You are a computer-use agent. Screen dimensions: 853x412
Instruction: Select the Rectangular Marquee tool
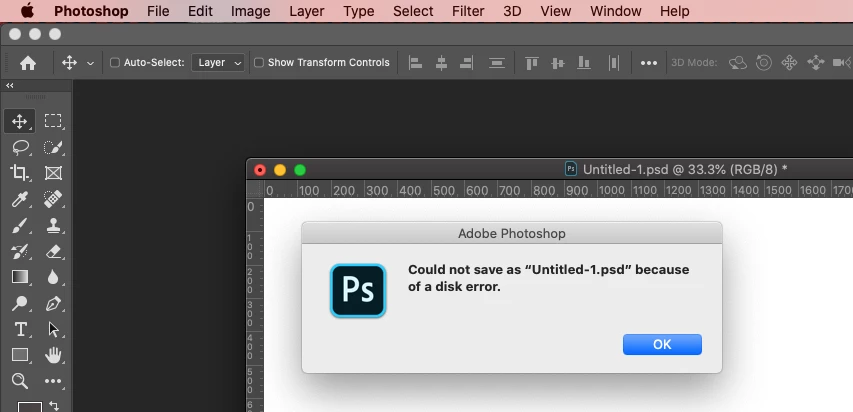point(53,121)
